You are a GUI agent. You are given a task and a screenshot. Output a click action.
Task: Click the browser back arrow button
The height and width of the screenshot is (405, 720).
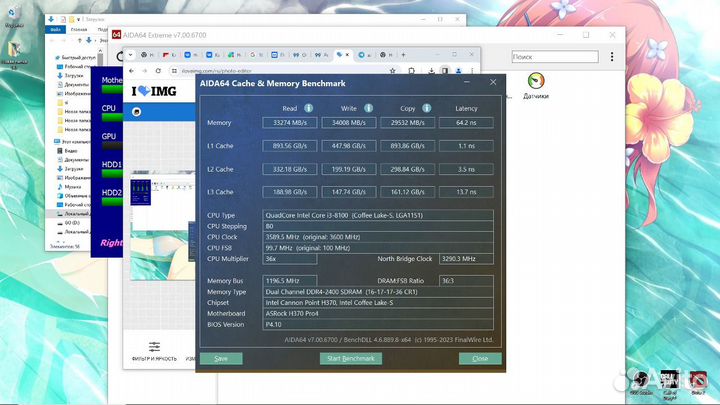pyautogui.click(x=132, y=71)
